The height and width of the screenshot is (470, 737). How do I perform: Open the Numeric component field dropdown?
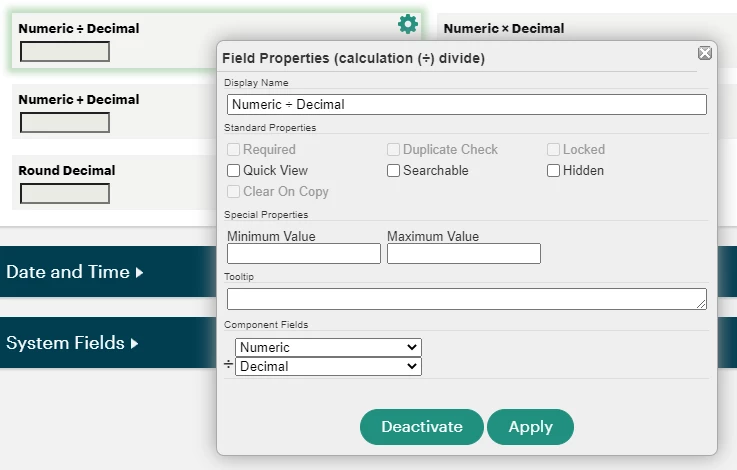(328, 347)
